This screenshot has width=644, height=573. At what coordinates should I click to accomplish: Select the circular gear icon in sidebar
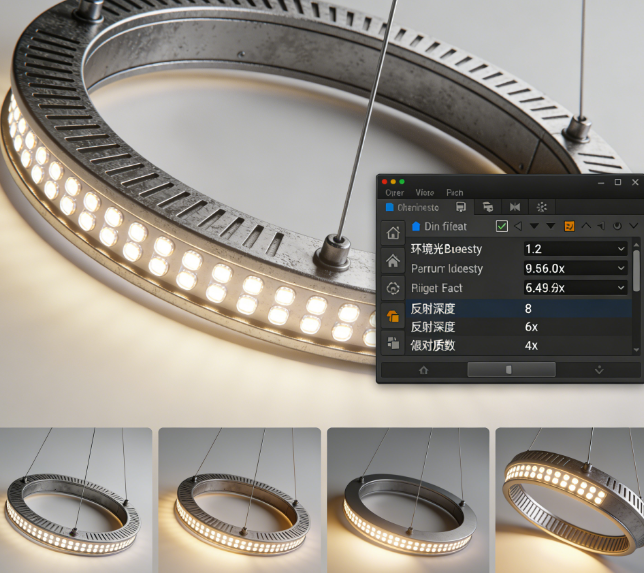pyautogui.click(x=392, y=288)
